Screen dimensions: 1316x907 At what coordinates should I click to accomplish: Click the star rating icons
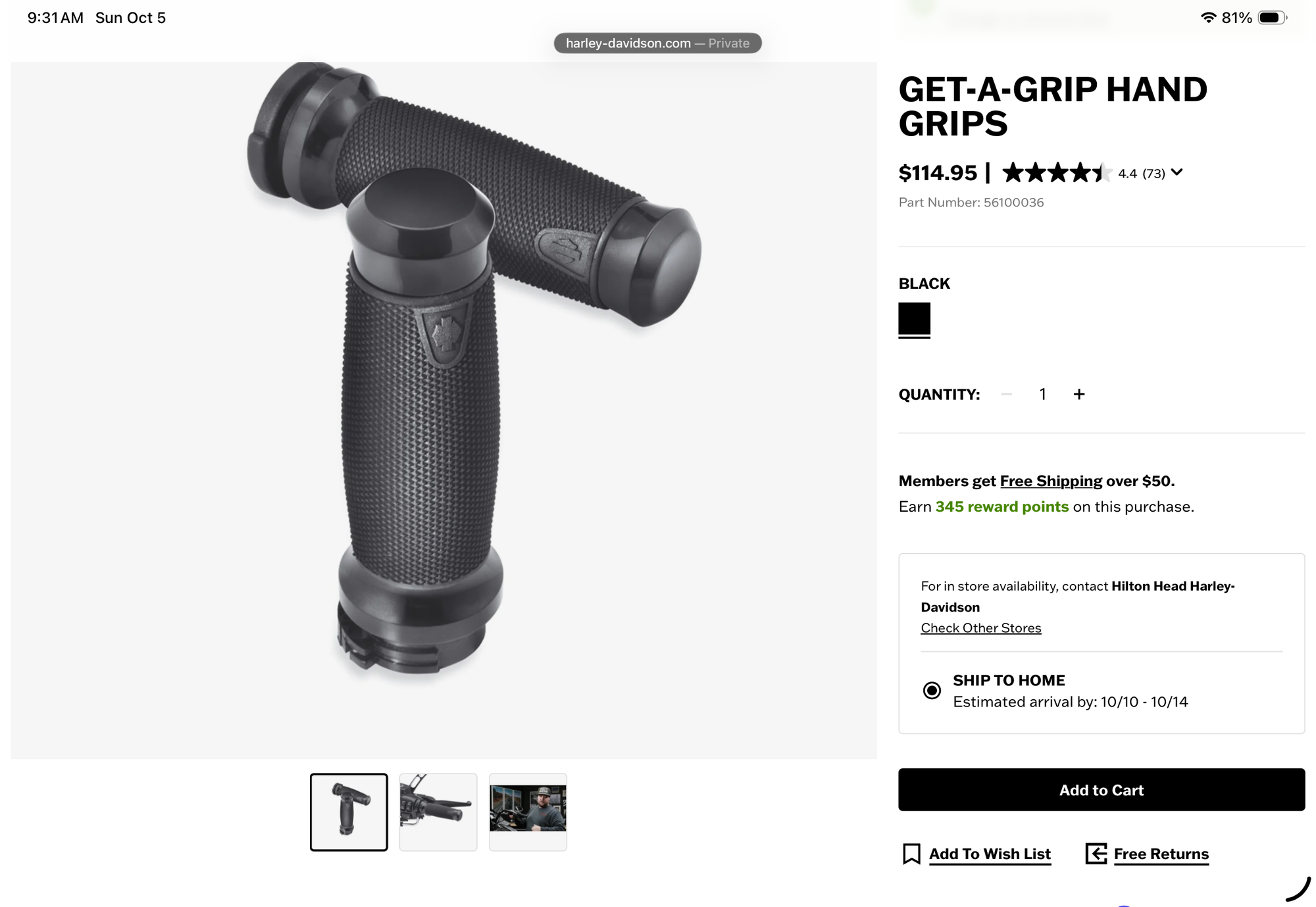[1057, 173]
